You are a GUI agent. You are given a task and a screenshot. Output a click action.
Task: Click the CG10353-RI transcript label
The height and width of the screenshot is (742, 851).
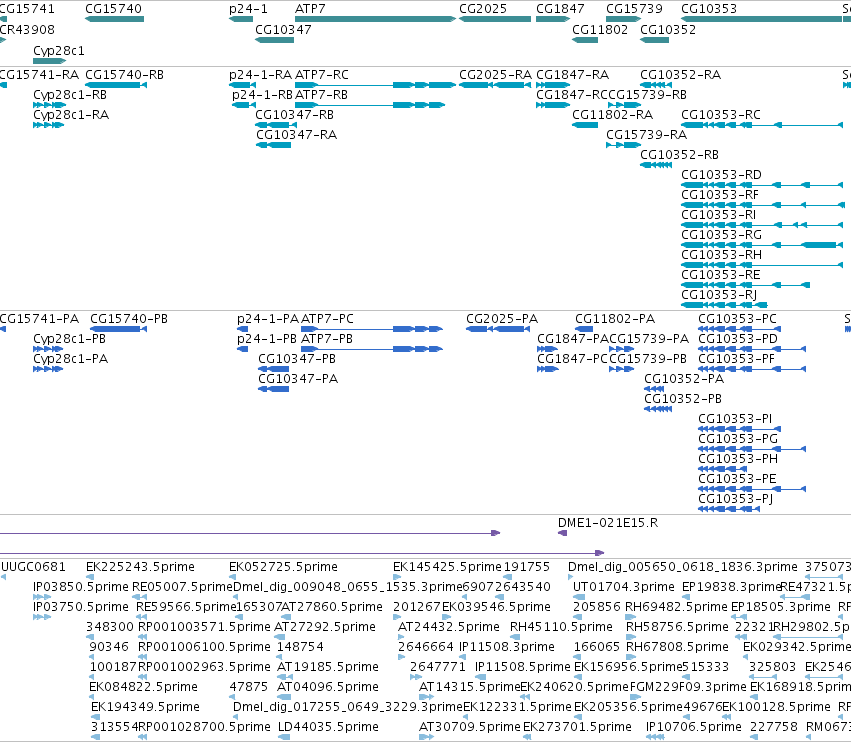click(719, 214)
